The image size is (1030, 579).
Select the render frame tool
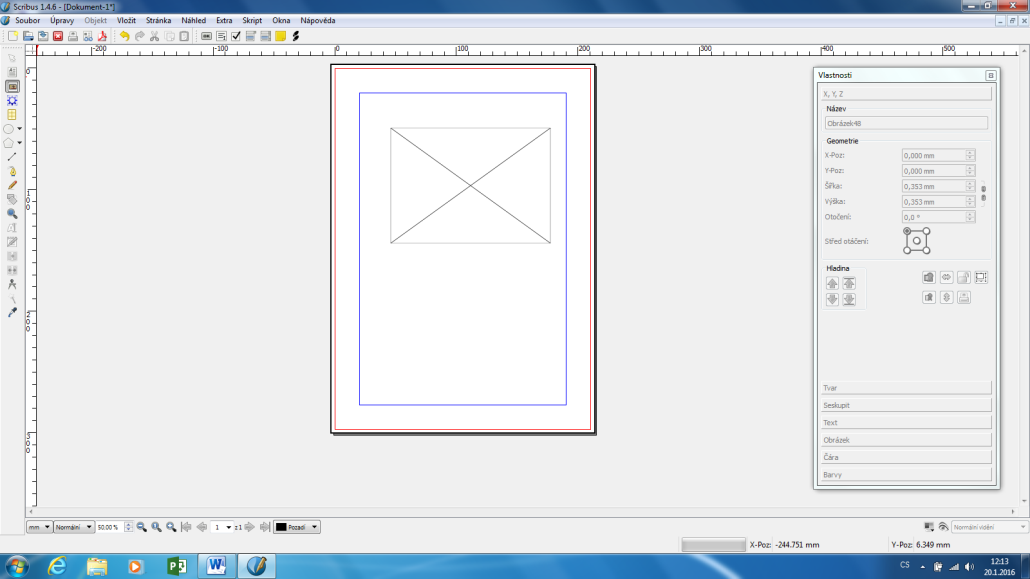point(12,101)
